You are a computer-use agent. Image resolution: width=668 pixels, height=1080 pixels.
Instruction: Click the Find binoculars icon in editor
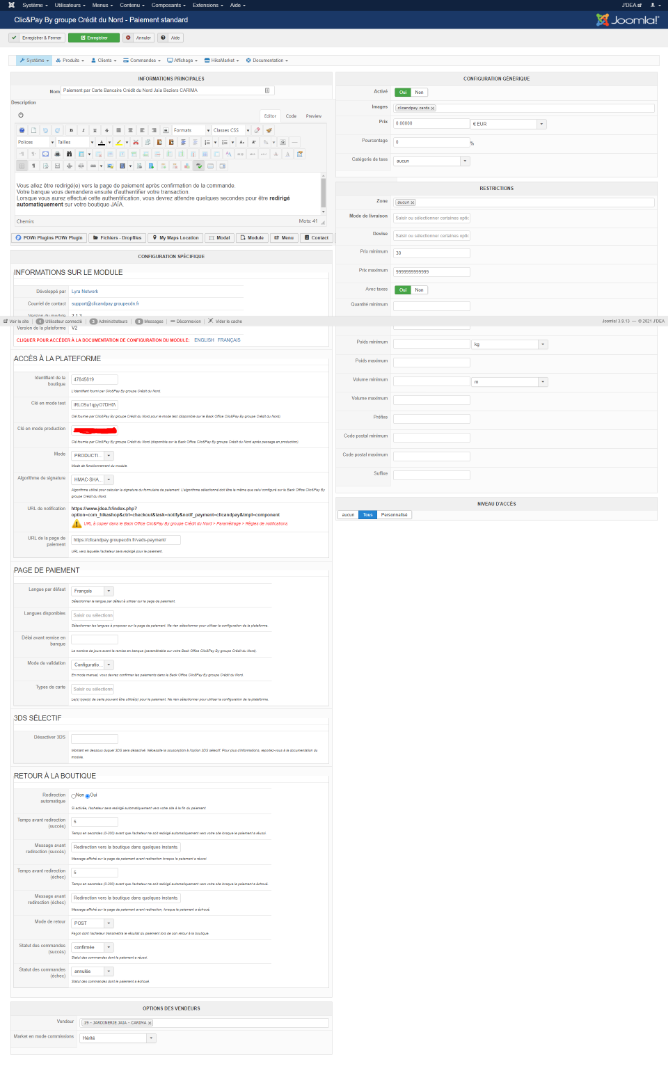tap(69, 154)
